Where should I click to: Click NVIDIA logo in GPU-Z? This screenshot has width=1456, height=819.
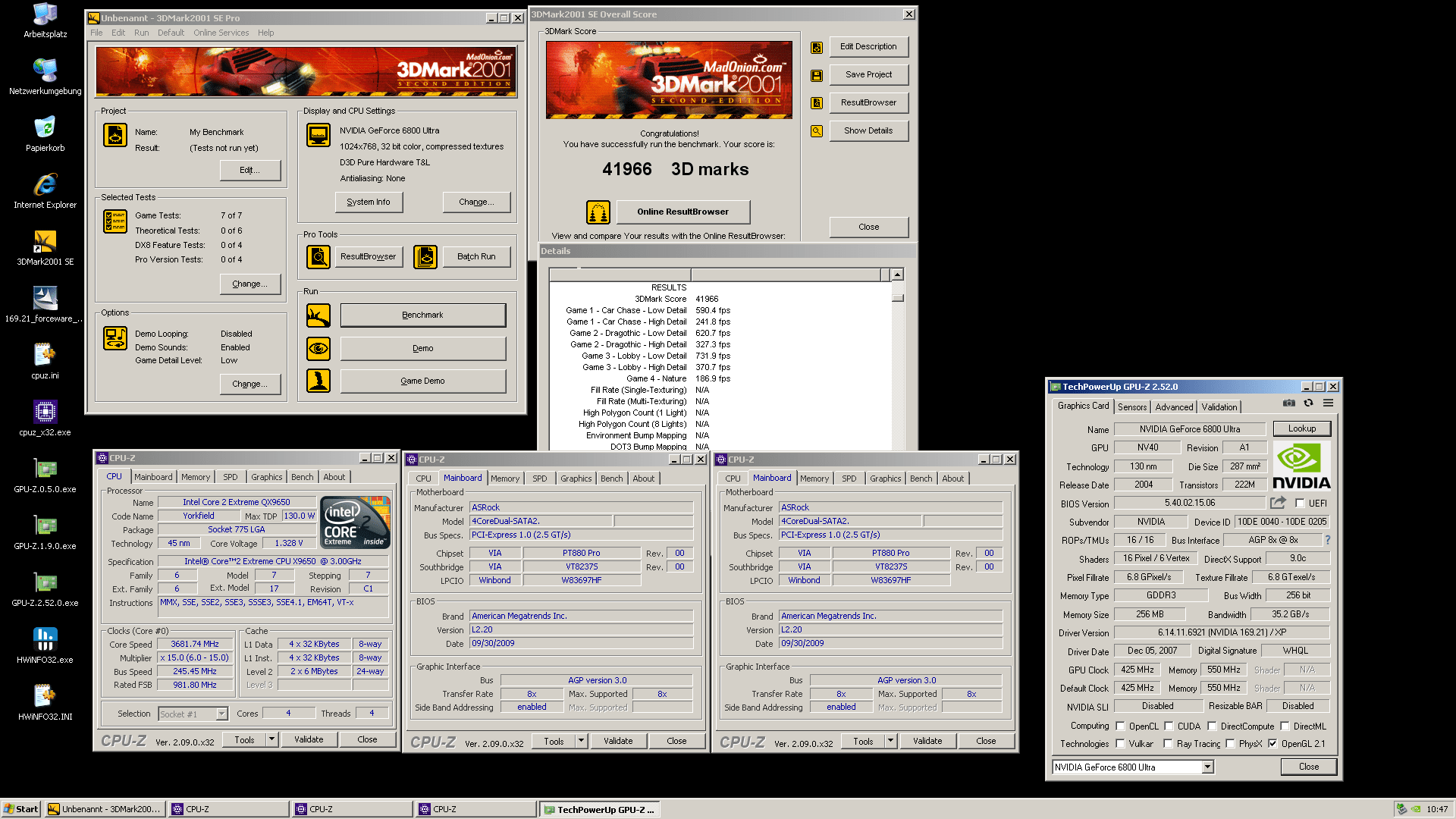tap(1301, 466)
